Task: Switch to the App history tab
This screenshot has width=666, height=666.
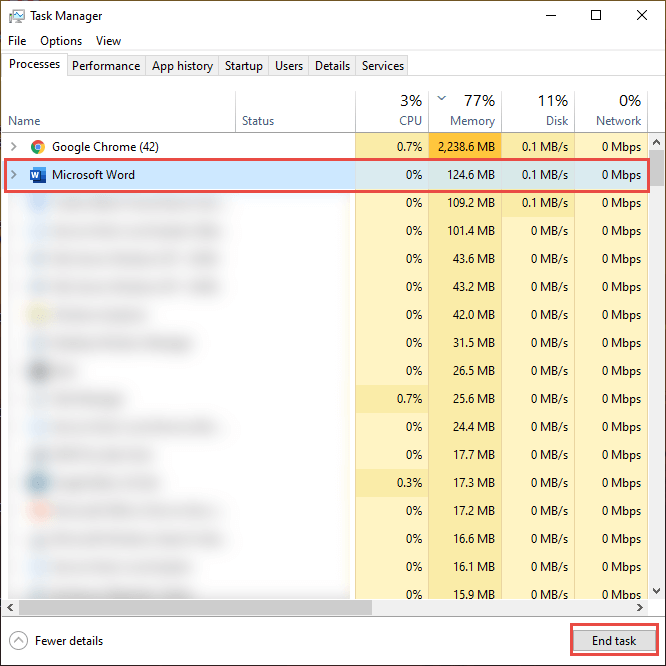Action: (x=182, y=66)
